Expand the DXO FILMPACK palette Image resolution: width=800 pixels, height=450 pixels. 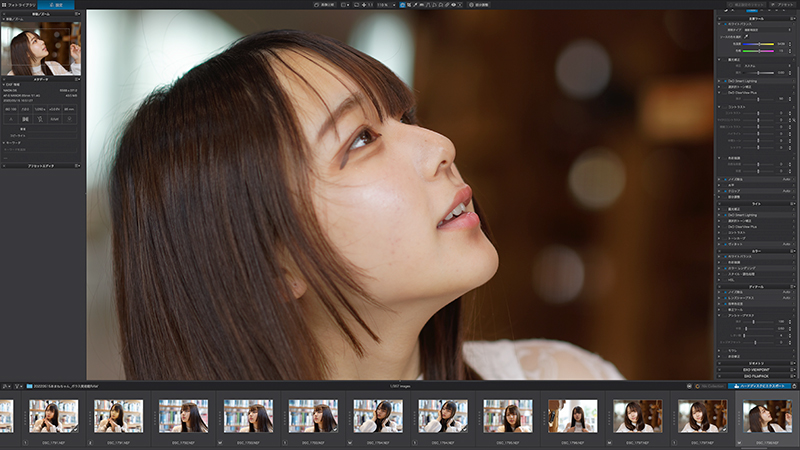coord(756,376)
